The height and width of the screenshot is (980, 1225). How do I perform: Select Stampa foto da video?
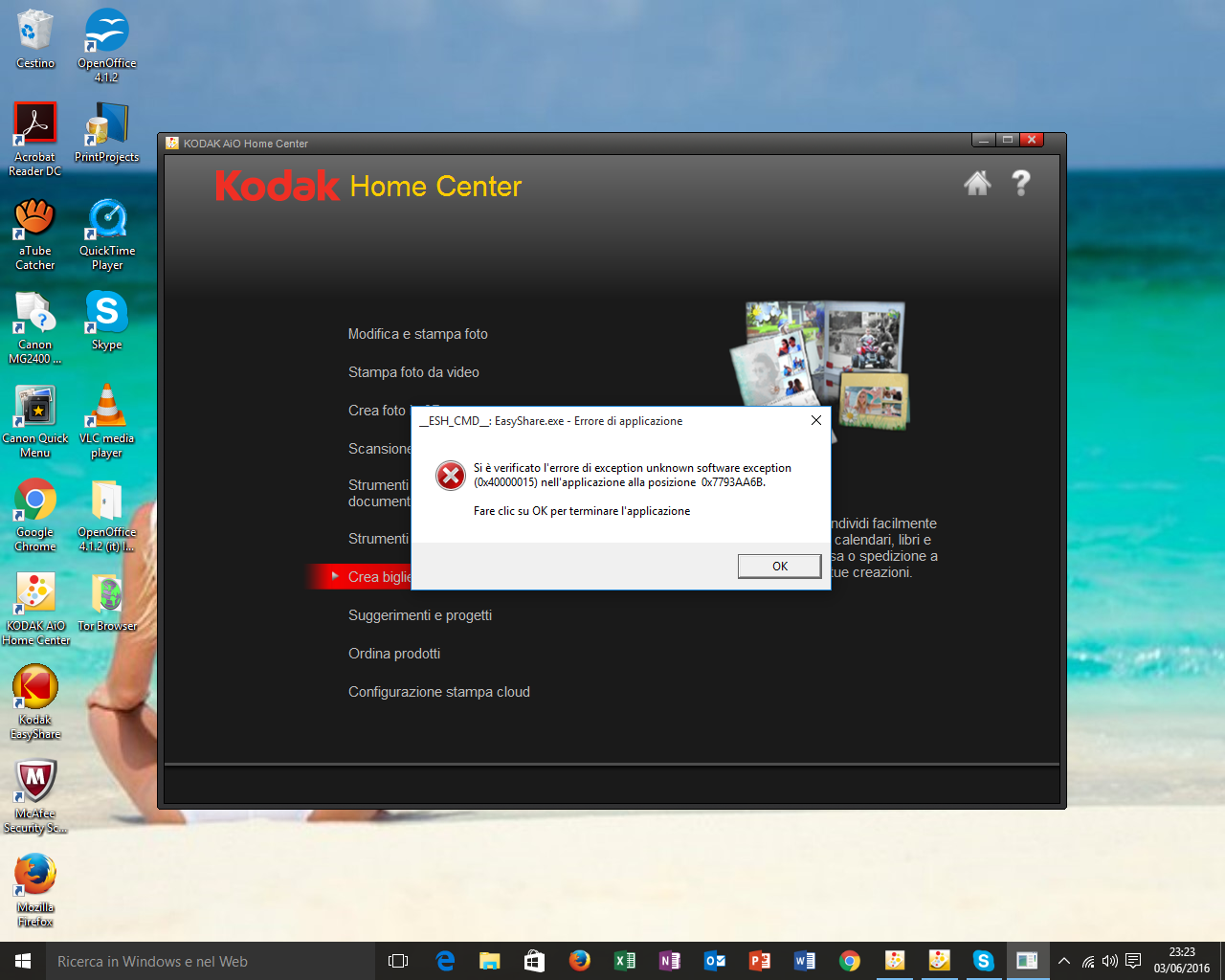413,372
